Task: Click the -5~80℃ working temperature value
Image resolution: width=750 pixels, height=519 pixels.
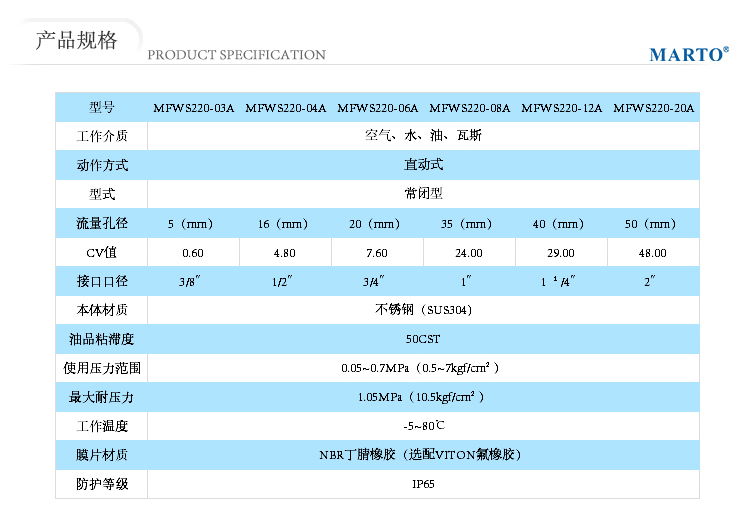Action: [x=423, y=426]
